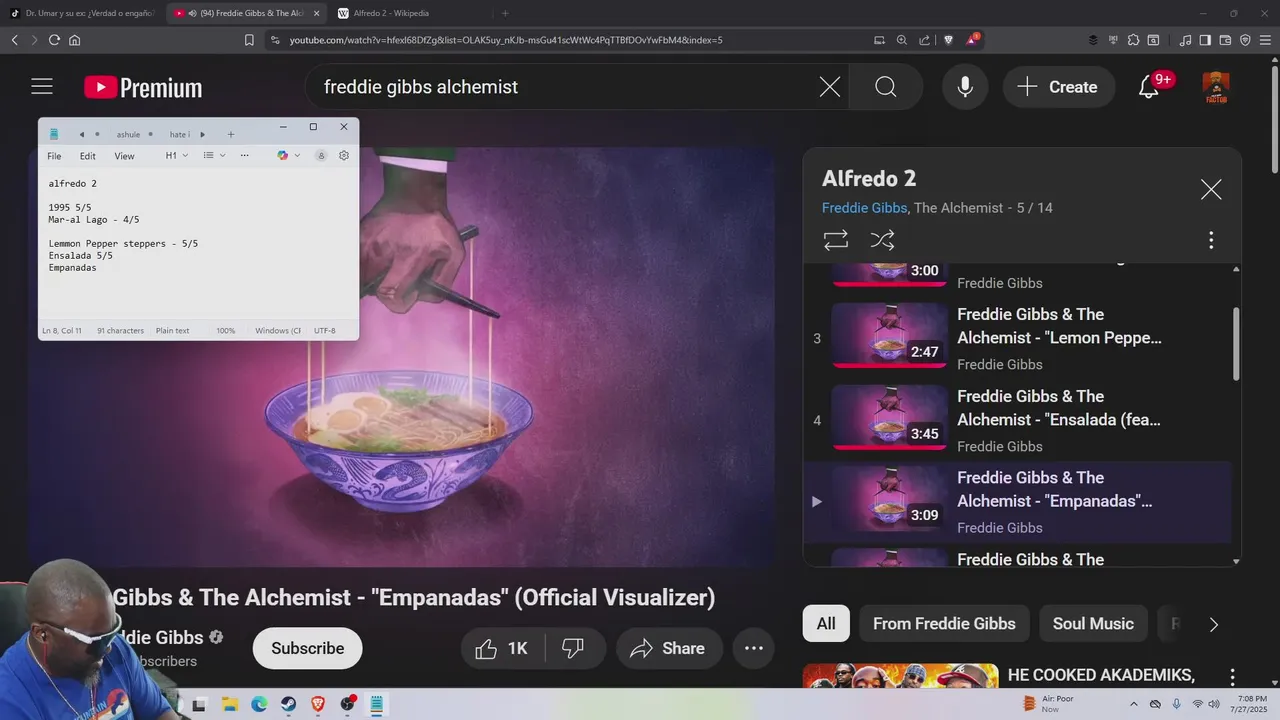Bookmark this page in address bar

249,40
